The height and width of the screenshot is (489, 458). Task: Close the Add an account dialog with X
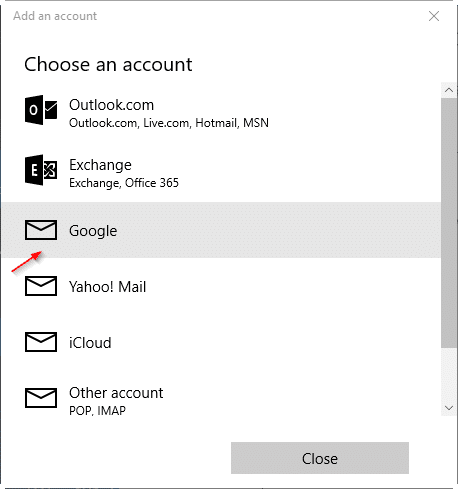coord(434,16)
